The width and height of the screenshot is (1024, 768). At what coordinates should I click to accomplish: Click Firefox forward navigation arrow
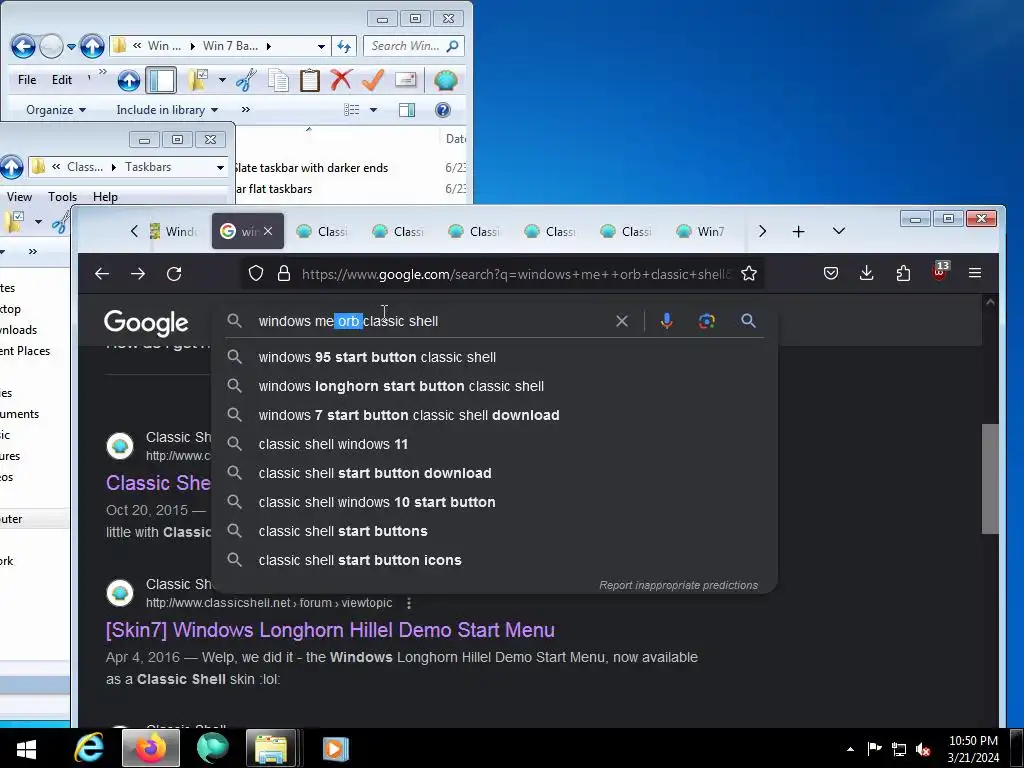pos(138,274)
